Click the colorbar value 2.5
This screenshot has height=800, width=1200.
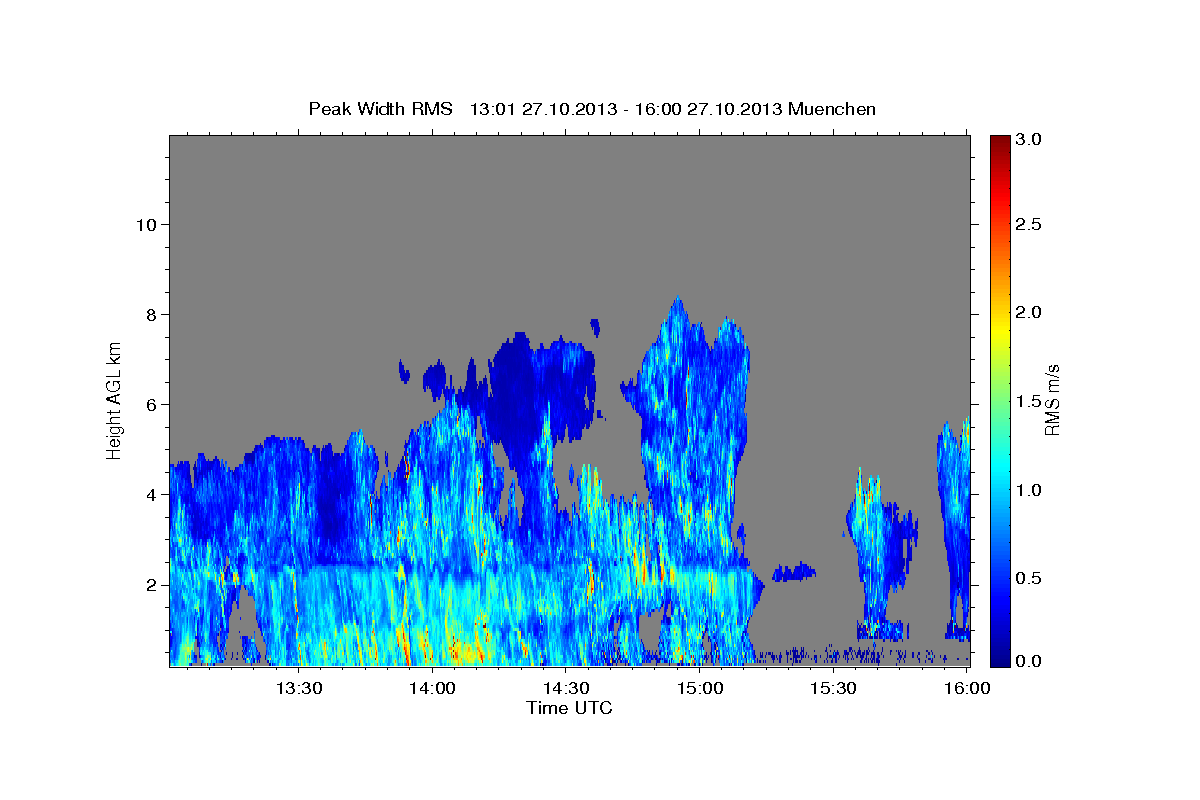click(1027, 225)
